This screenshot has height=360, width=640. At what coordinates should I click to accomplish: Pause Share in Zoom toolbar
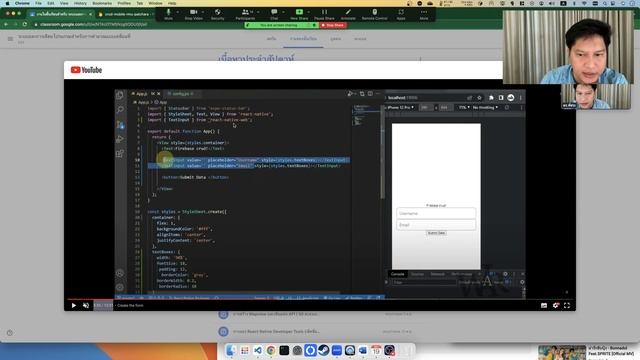point(324,14)
